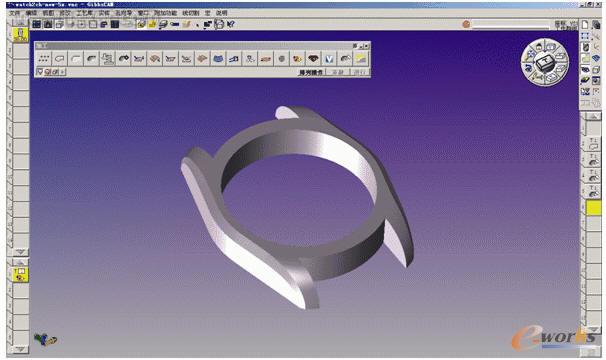Click the new document icon in the right toolbar
This screenshot has width=606, height=360.
[585, 24]
